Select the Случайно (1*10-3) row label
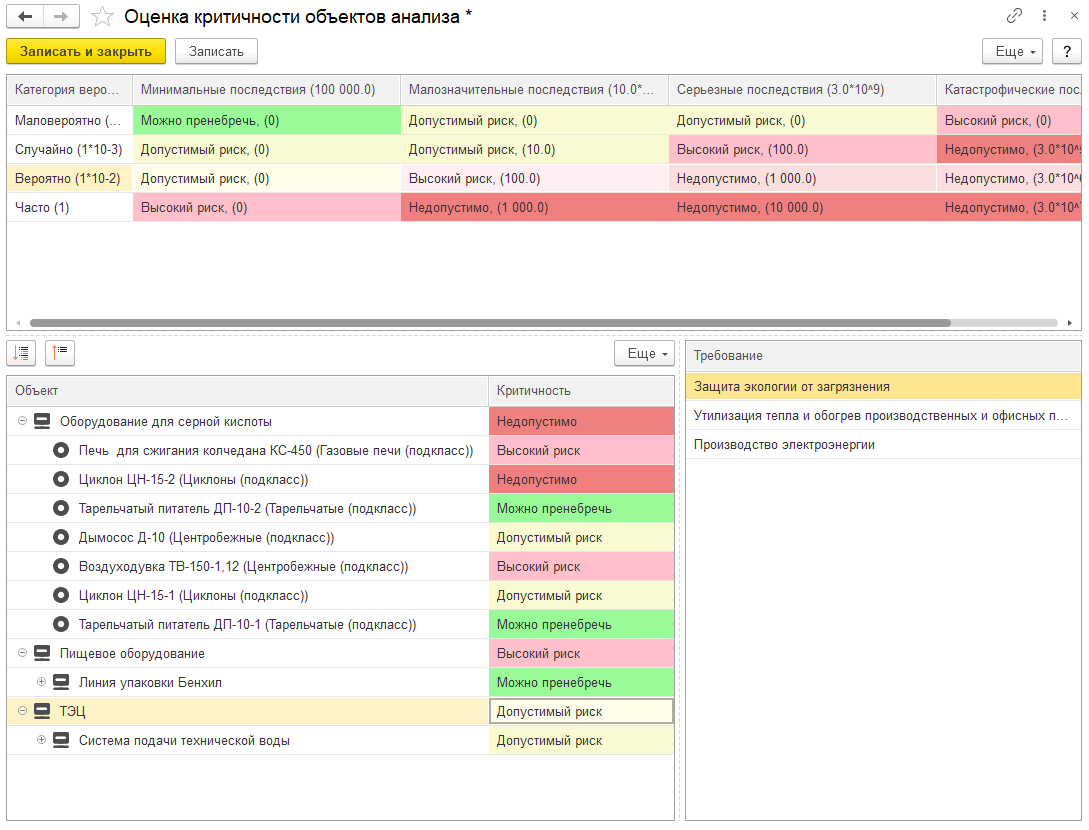The image size is (1089, 830). coord(70,149)
